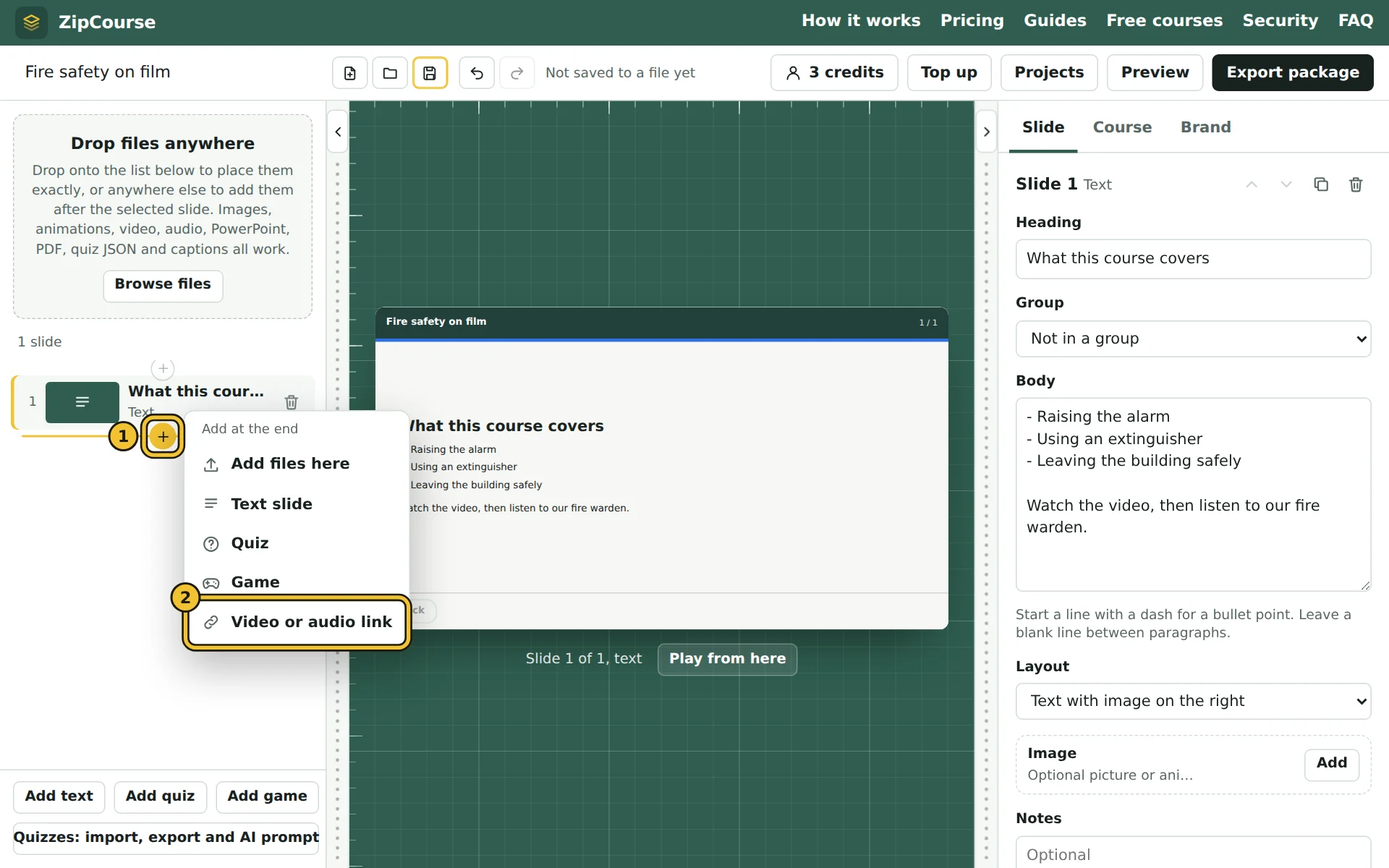Click the Play from here button
This screenshot has height=868, width=1389.
coord(727,659)
